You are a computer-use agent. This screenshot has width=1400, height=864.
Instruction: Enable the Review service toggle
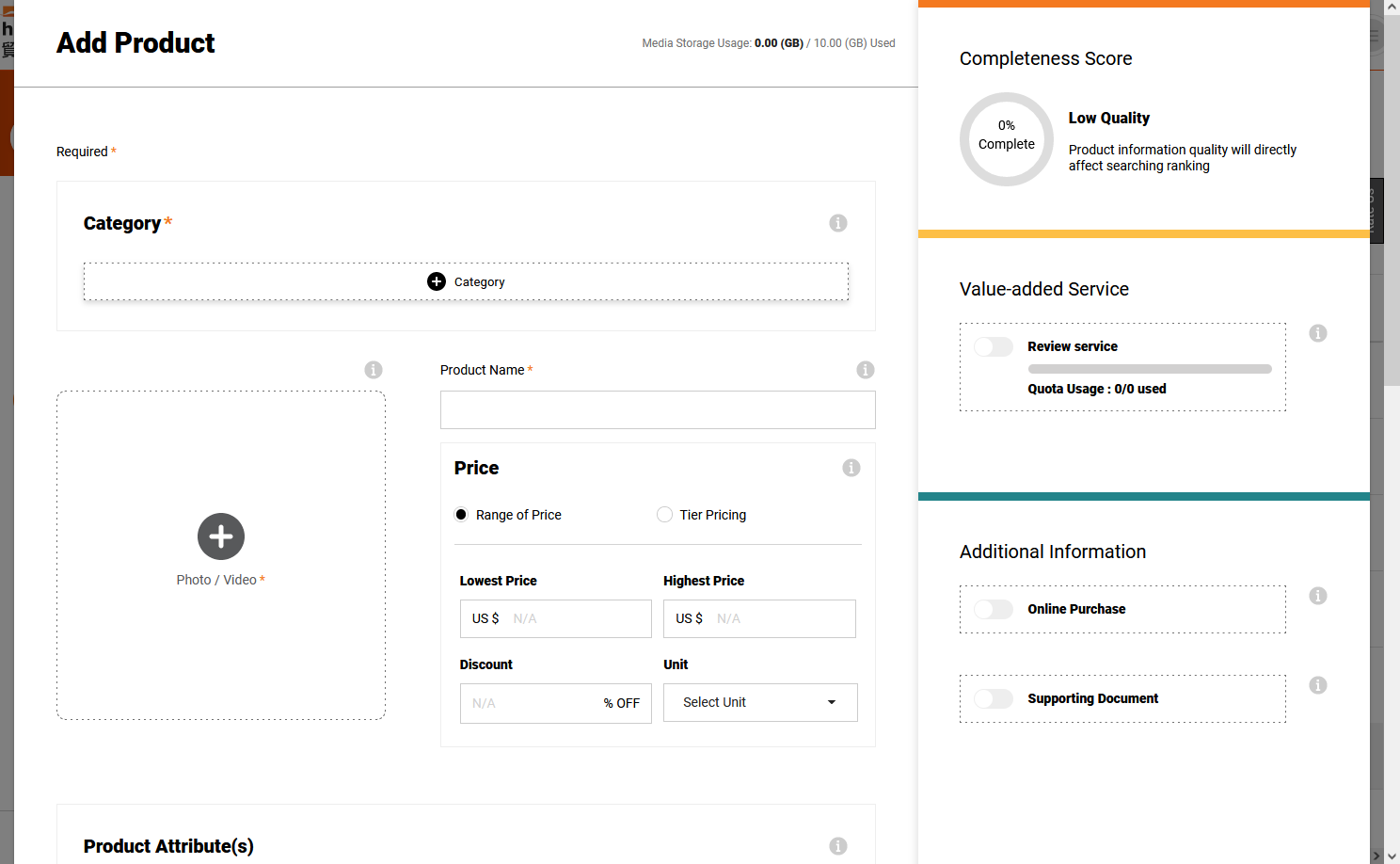(x=994, y=346)
